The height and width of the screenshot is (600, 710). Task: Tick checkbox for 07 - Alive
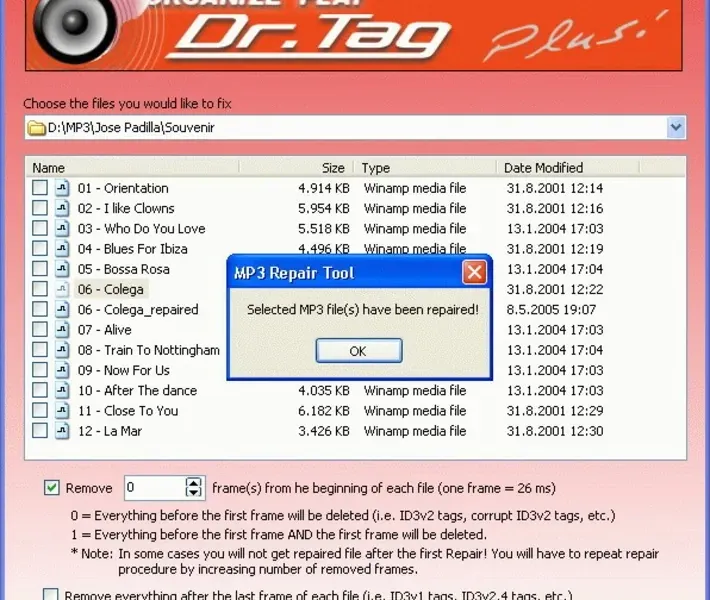pos(40,329)
